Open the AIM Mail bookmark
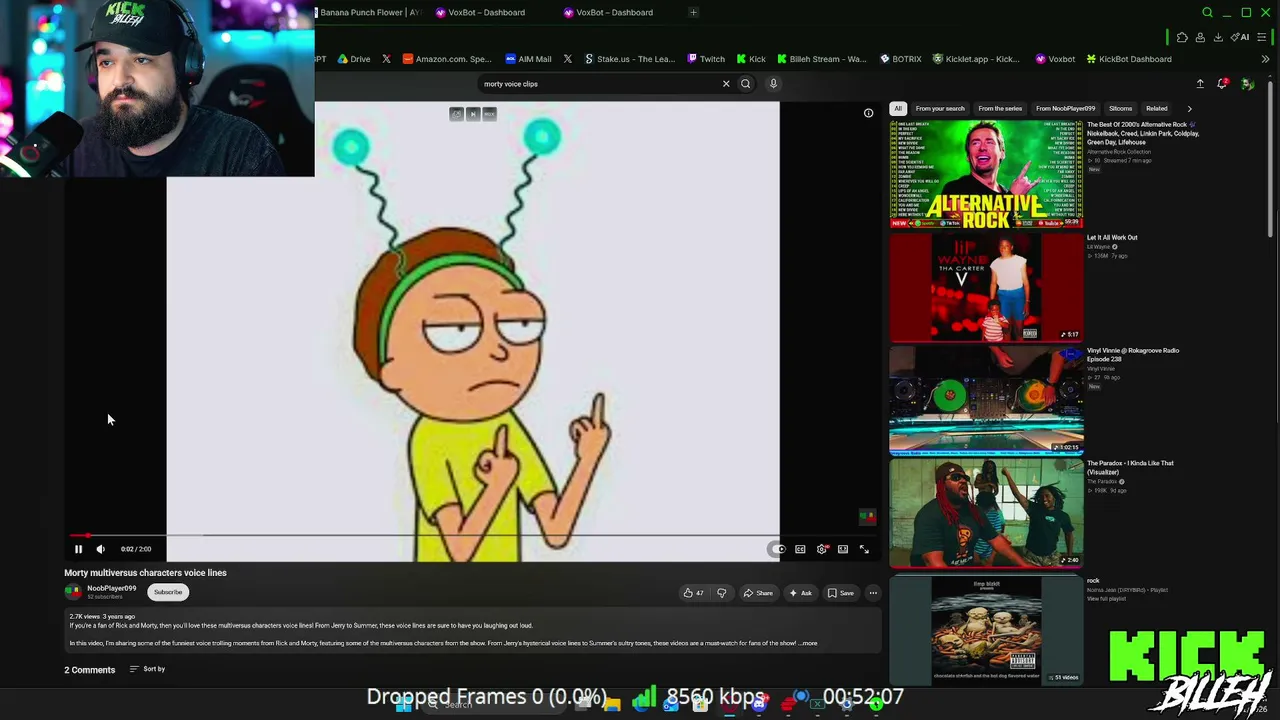 click(x=528, y=59)
